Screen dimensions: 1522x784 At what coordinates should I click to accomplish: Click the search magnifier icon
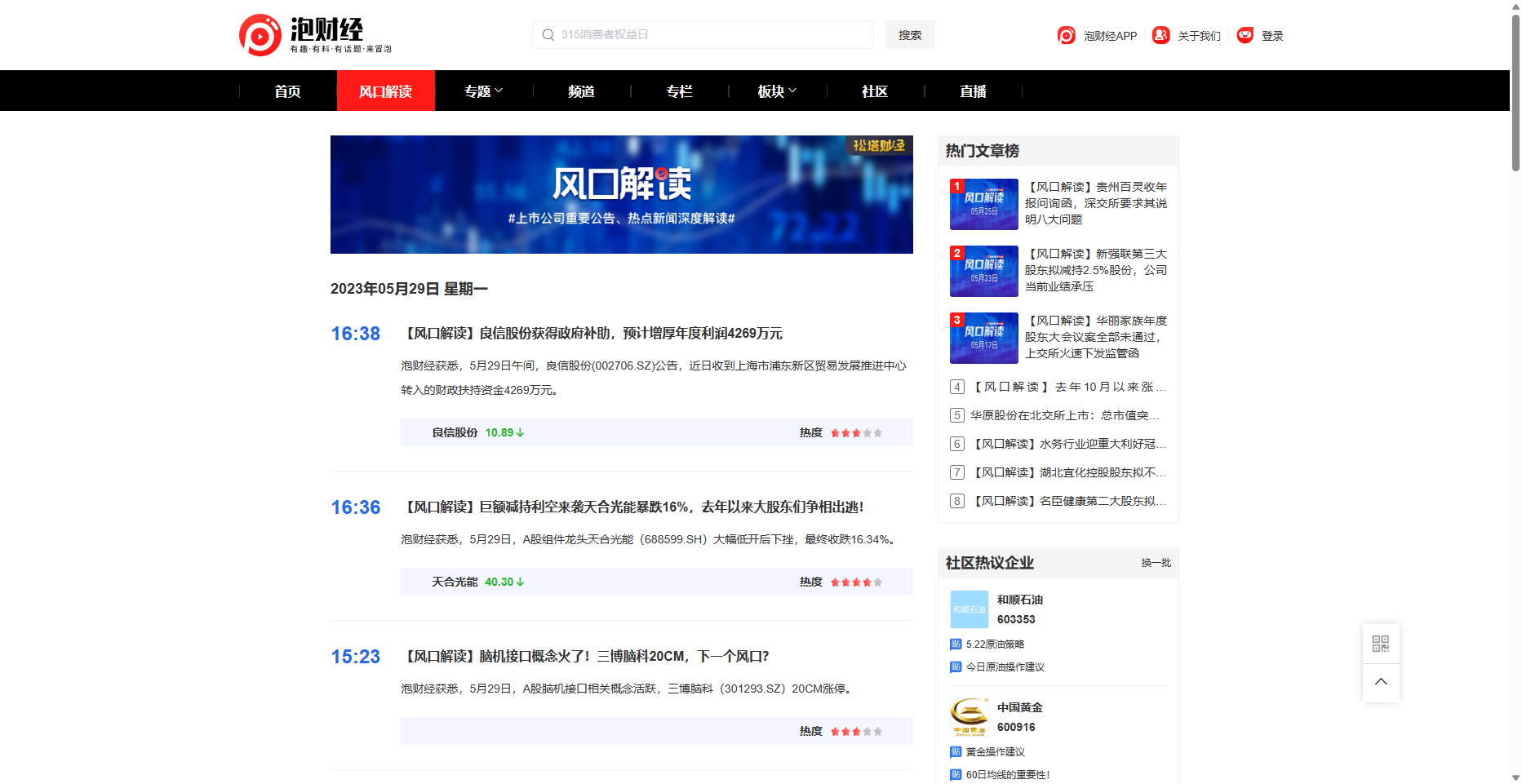point(548,35)
